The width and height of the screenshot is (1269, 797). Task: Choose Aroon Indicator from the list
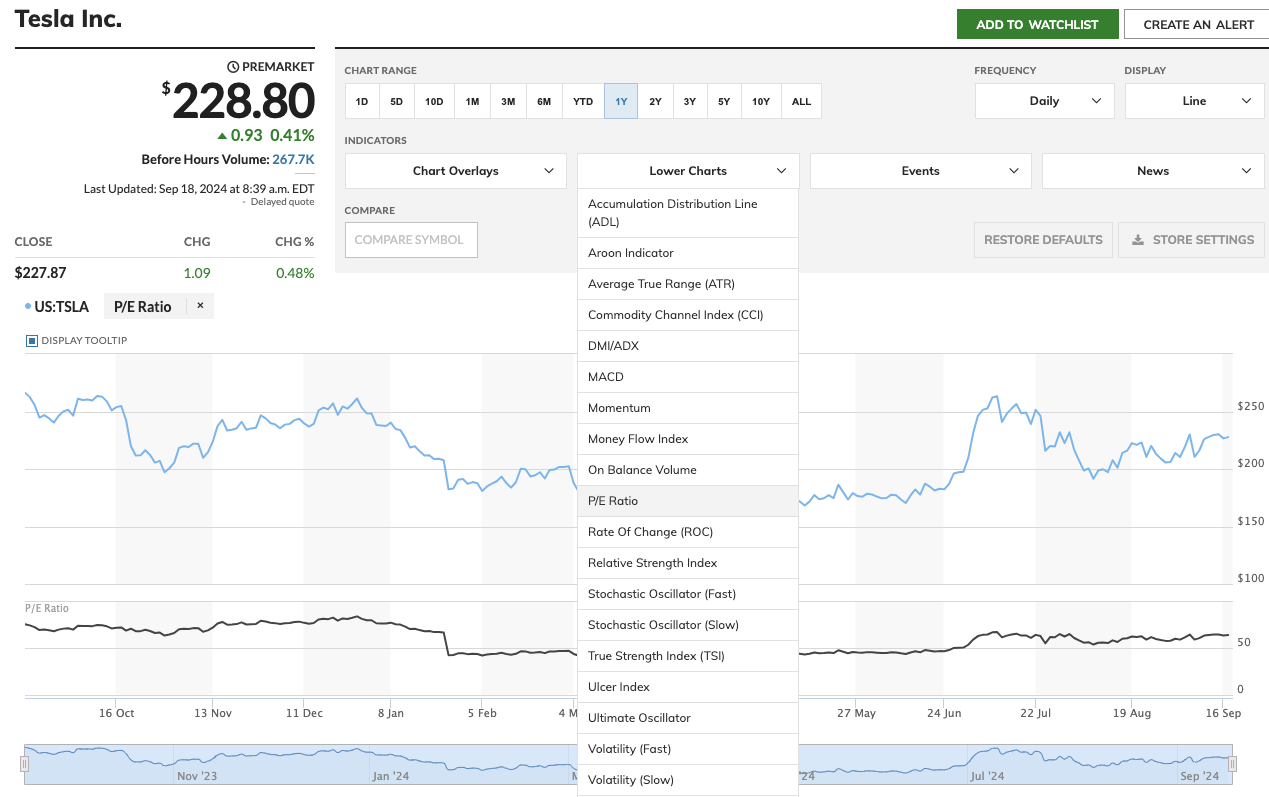688,253
